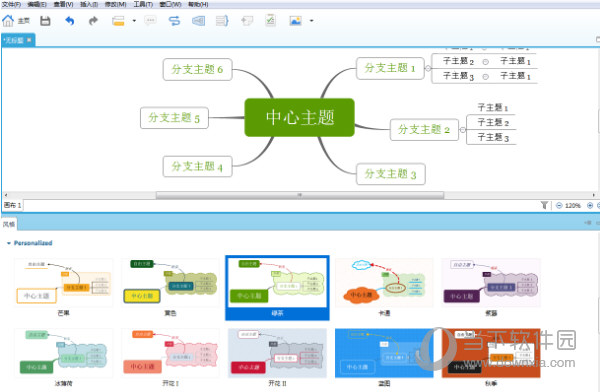Insert a summary bracket icon
600x392 pixels.
[222, 21]
